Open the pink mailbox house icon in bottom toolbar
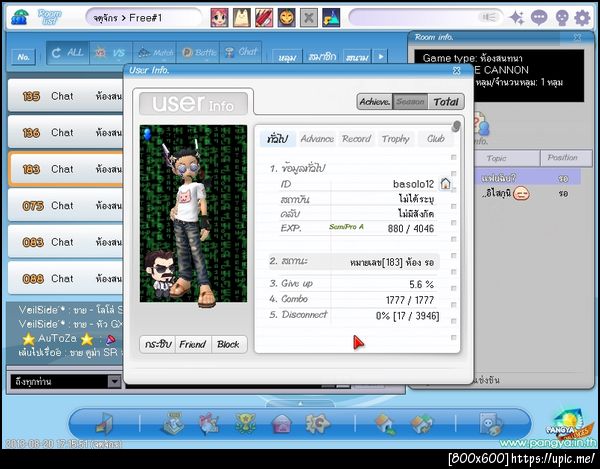Screen dimensions: 600x469 click(x=282, y=424)
